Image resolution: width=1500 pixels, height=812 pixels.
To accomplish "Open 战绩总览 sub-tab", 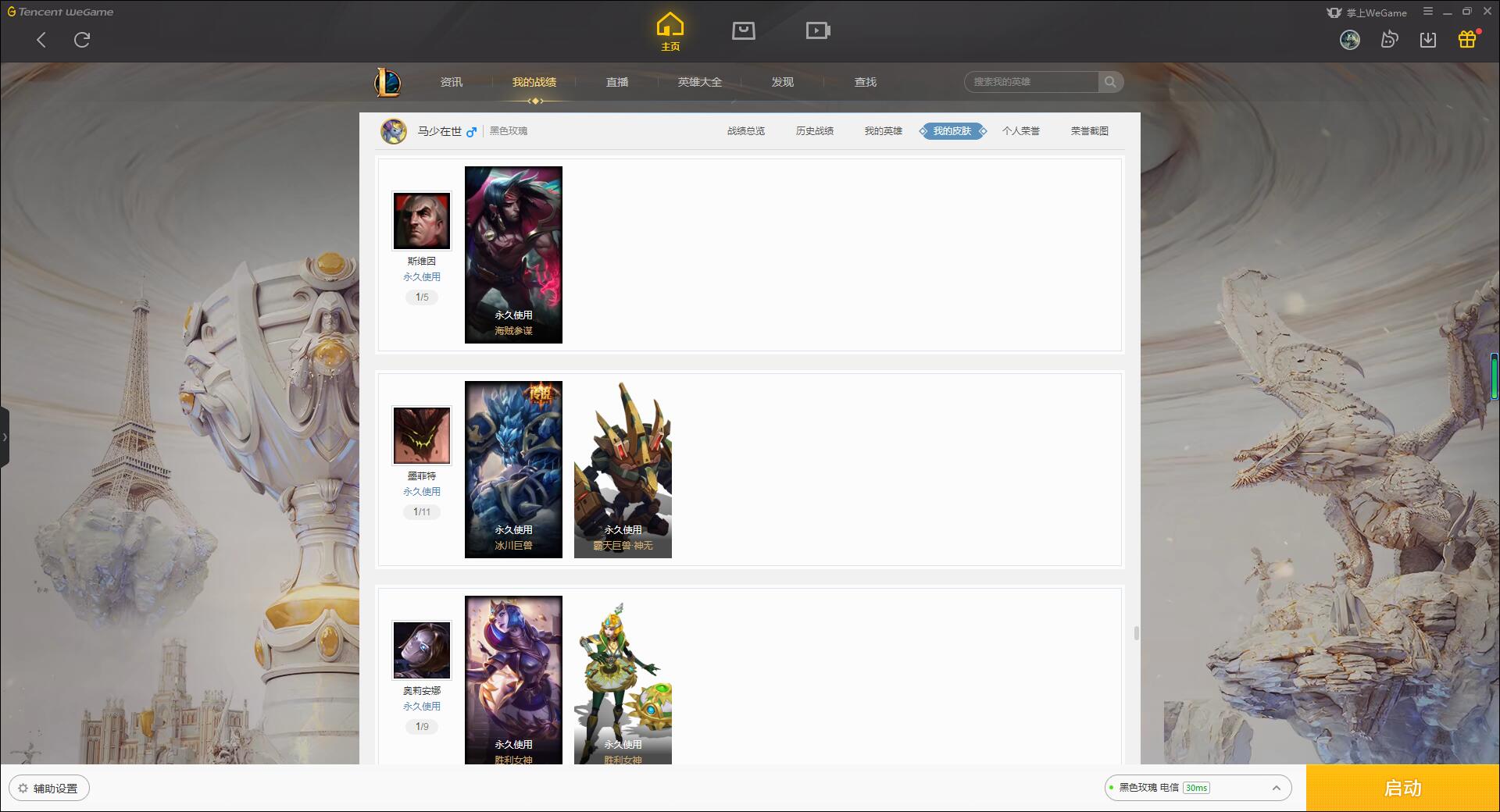I will tap(746, 131).
